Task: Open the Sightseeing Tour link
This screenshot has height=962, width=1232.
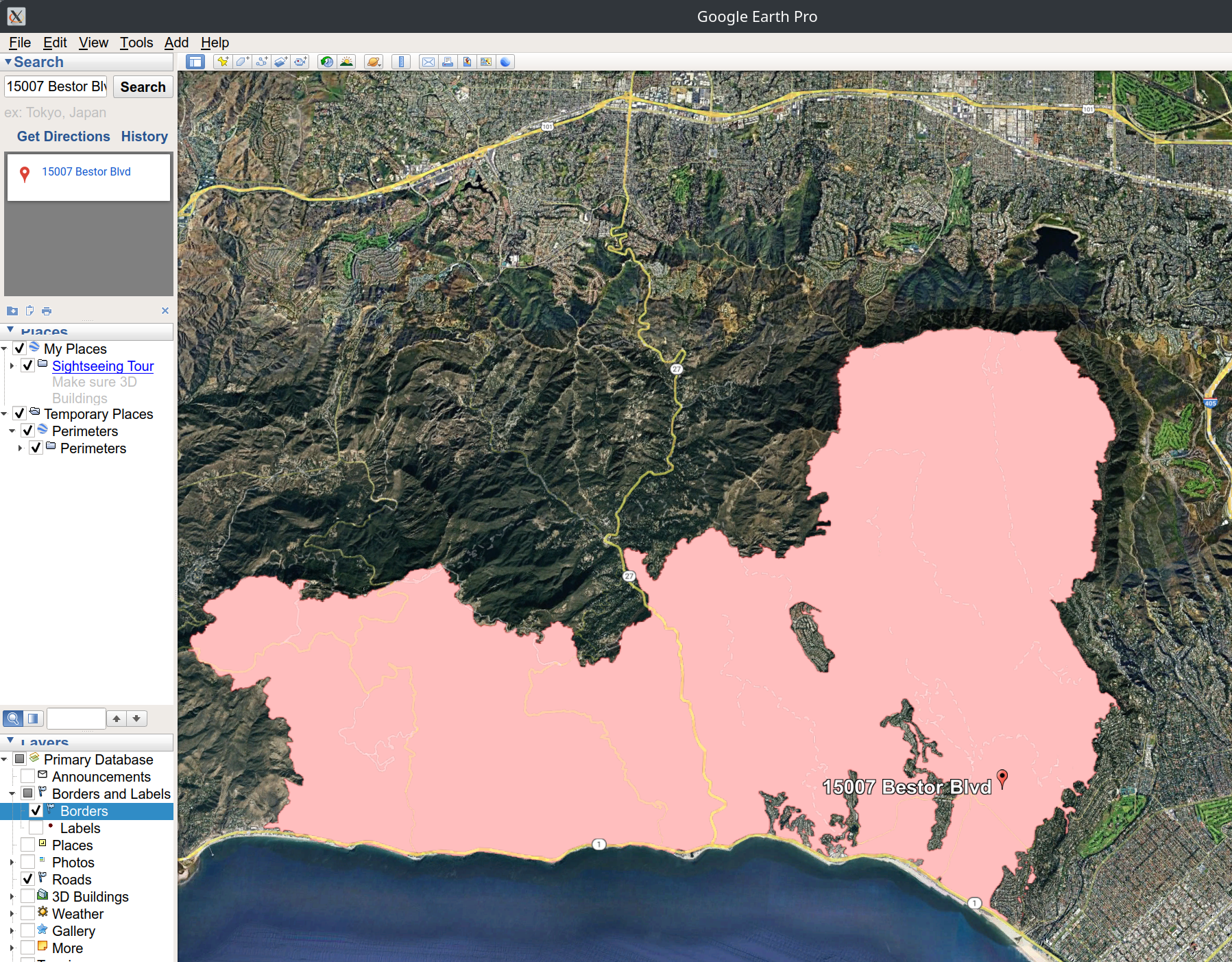Action: [103, 366]
